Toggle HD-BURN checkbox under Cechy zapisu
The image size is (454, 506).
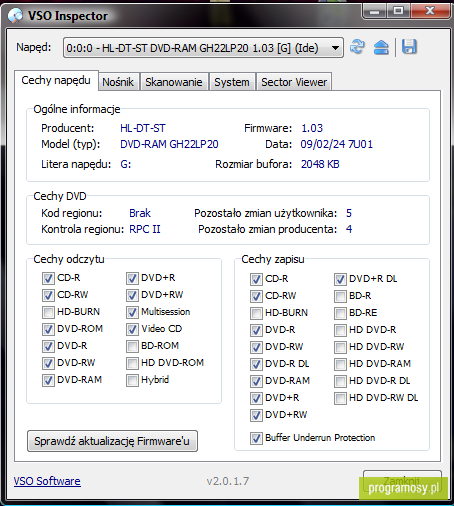coord(256,313)
